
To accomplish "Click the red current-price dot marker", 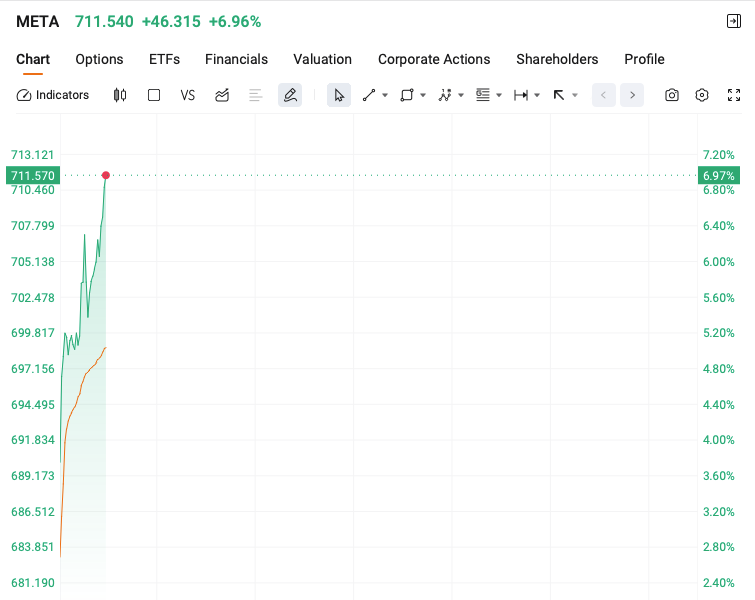I will [105, 175].
